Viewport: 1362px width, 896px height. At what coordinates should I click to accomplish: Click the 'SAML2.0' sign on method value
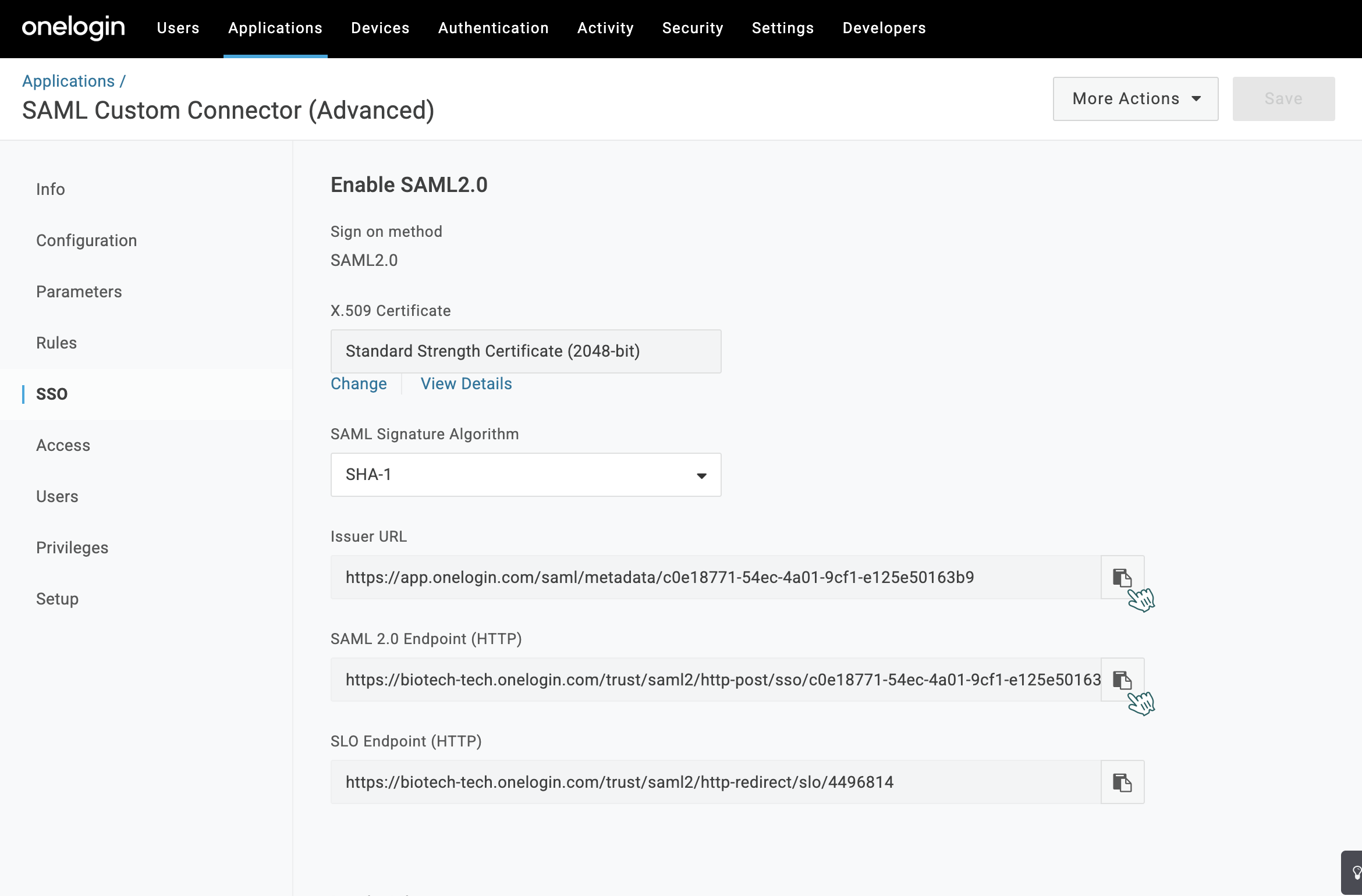coord(364,260)
